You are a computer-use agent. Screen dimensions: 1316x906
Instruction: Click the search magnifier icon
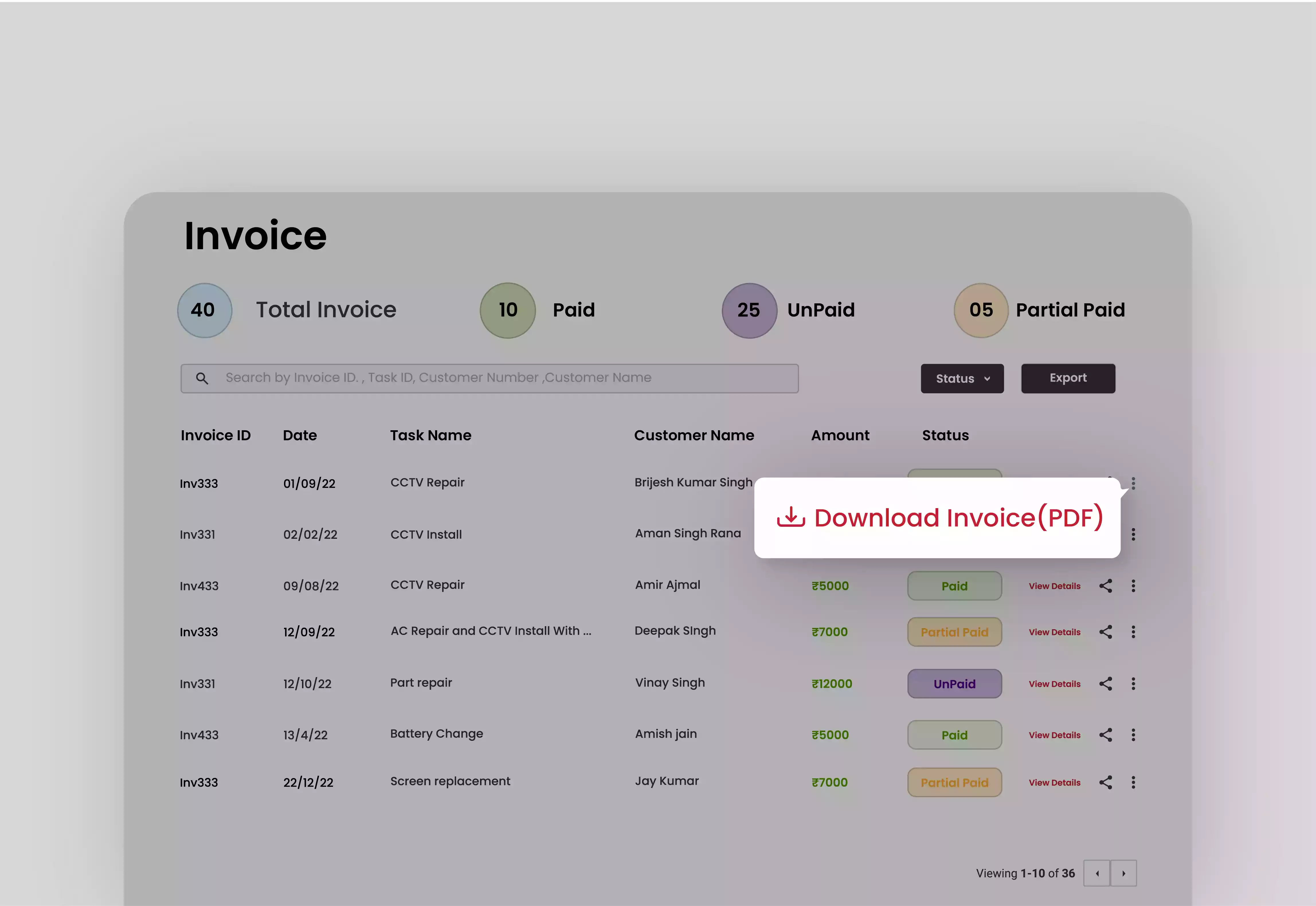tap(202, 378)
